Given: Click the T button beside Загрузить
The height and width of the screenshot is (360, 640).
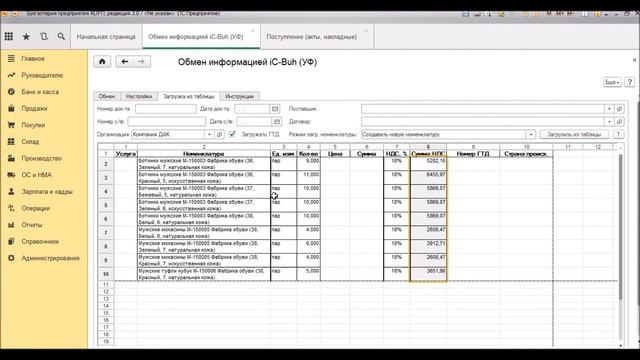Looking at the screenshot, I should pos(618,134).
